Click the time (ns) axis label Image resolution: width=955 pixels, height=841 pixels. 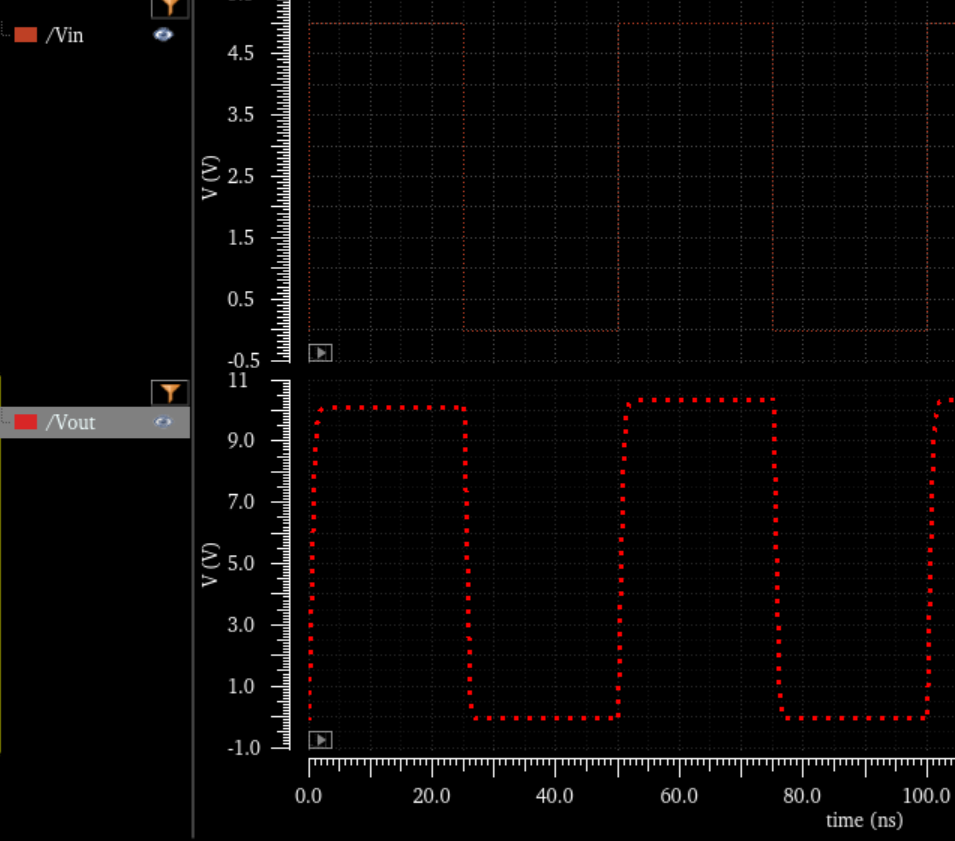(863, 820)
